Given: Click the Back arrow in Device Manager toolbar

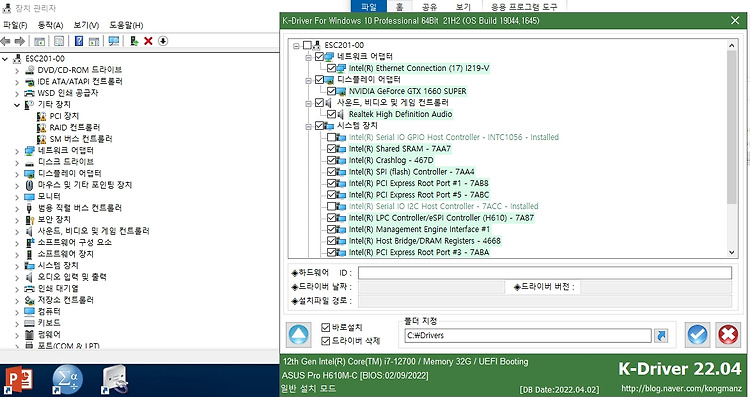Looking at the screenshot, I should 6,42.
